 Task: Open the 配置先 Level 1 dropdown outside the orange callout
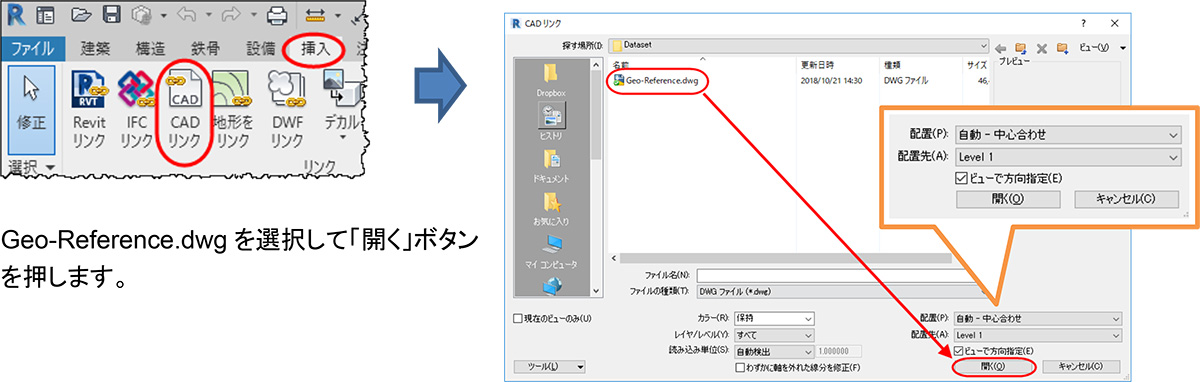[1038, 334]
